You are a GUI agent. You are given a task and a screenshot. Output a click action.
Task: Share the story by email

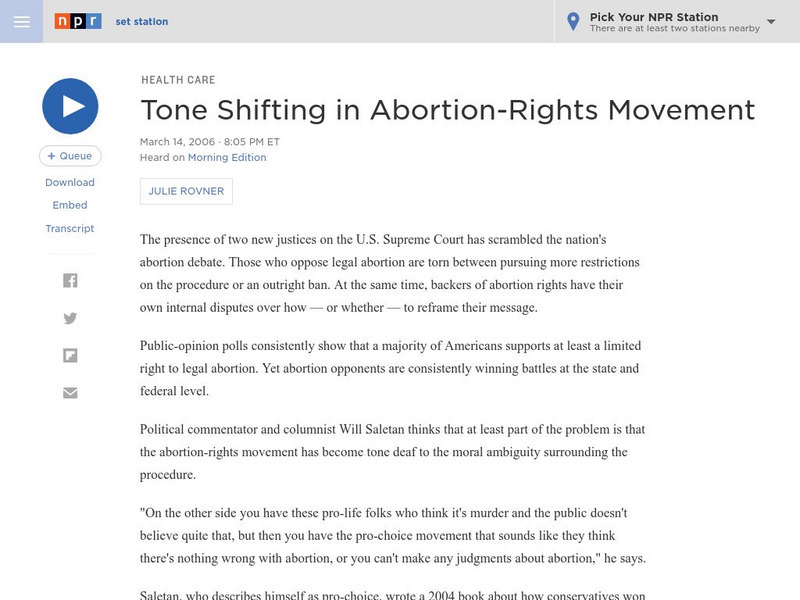tap(70, 392)
